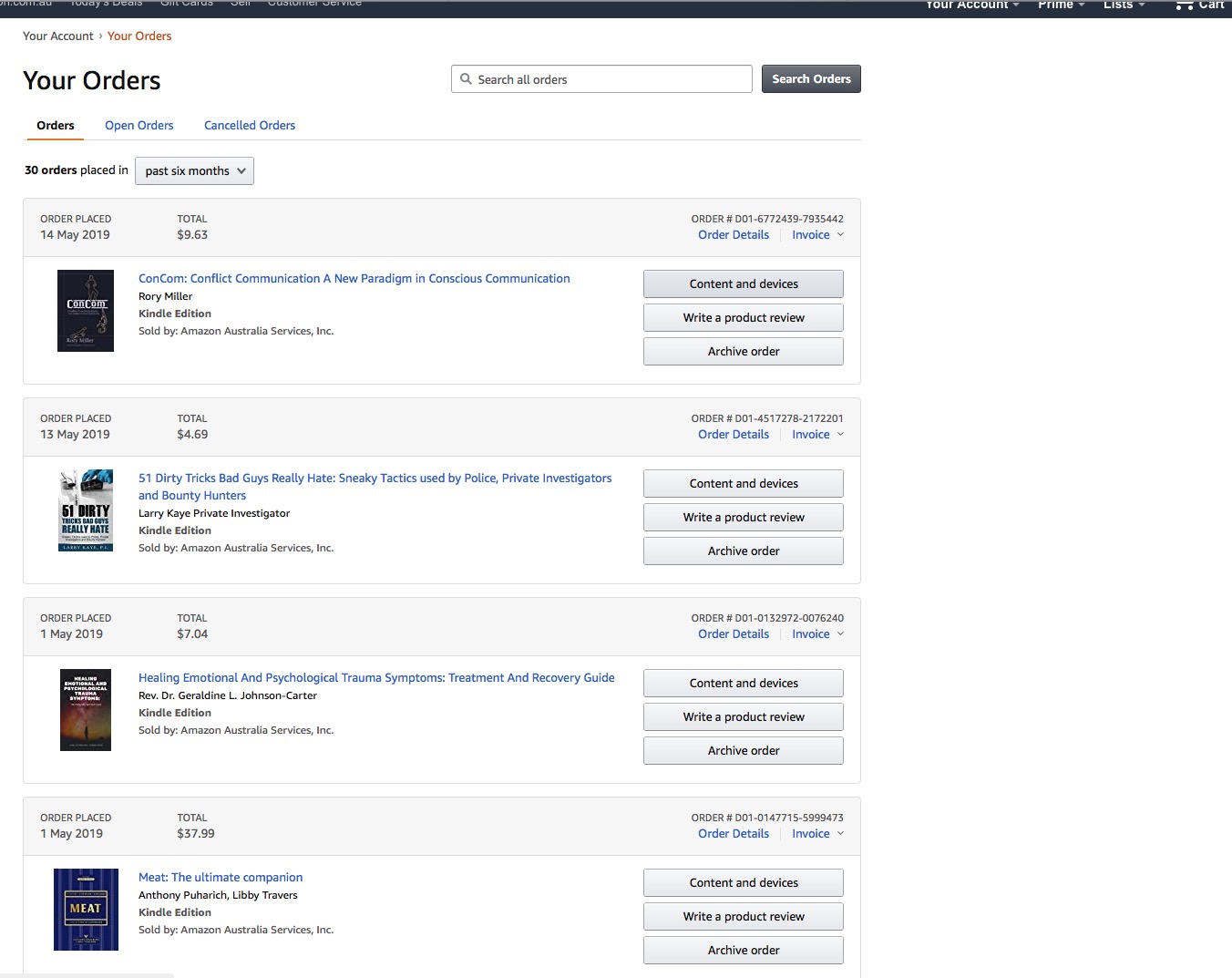Click the shopping cart icon
1232x978 pixels.
click(1185, 5)
